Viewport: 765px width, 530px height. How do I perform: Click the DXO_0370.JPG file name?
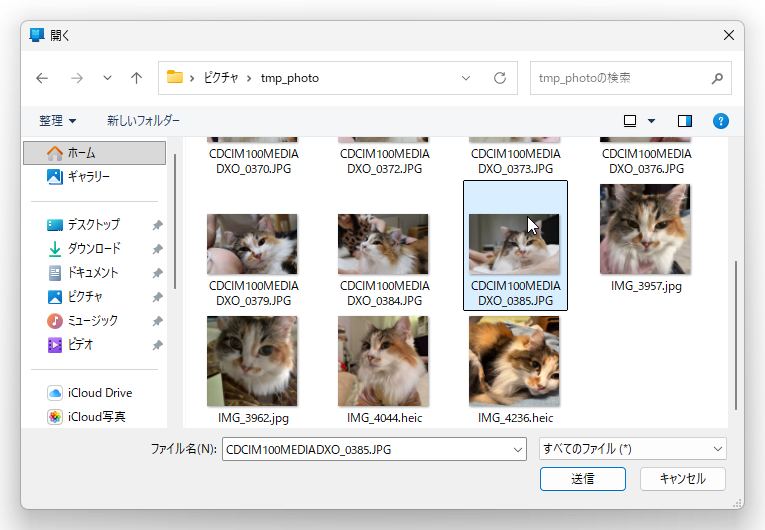(x=254, y=161)
